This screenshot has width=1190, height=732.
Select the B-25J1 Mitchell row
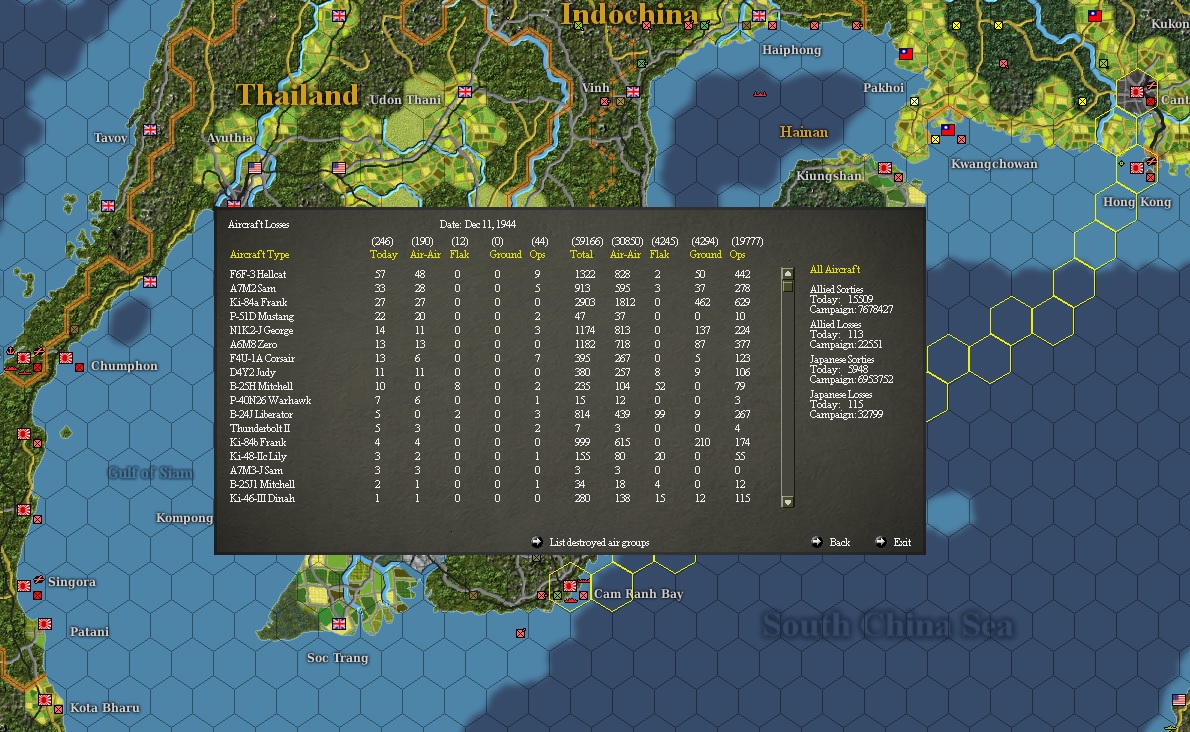coord(492,484)
